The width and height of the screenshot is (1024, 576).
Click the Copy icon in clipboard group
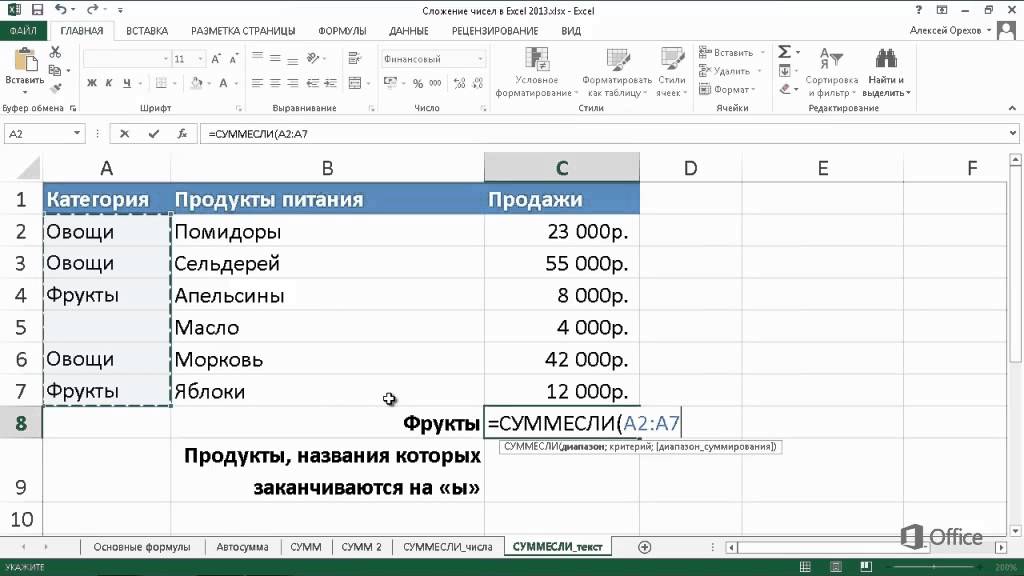[x=55, y=70]
